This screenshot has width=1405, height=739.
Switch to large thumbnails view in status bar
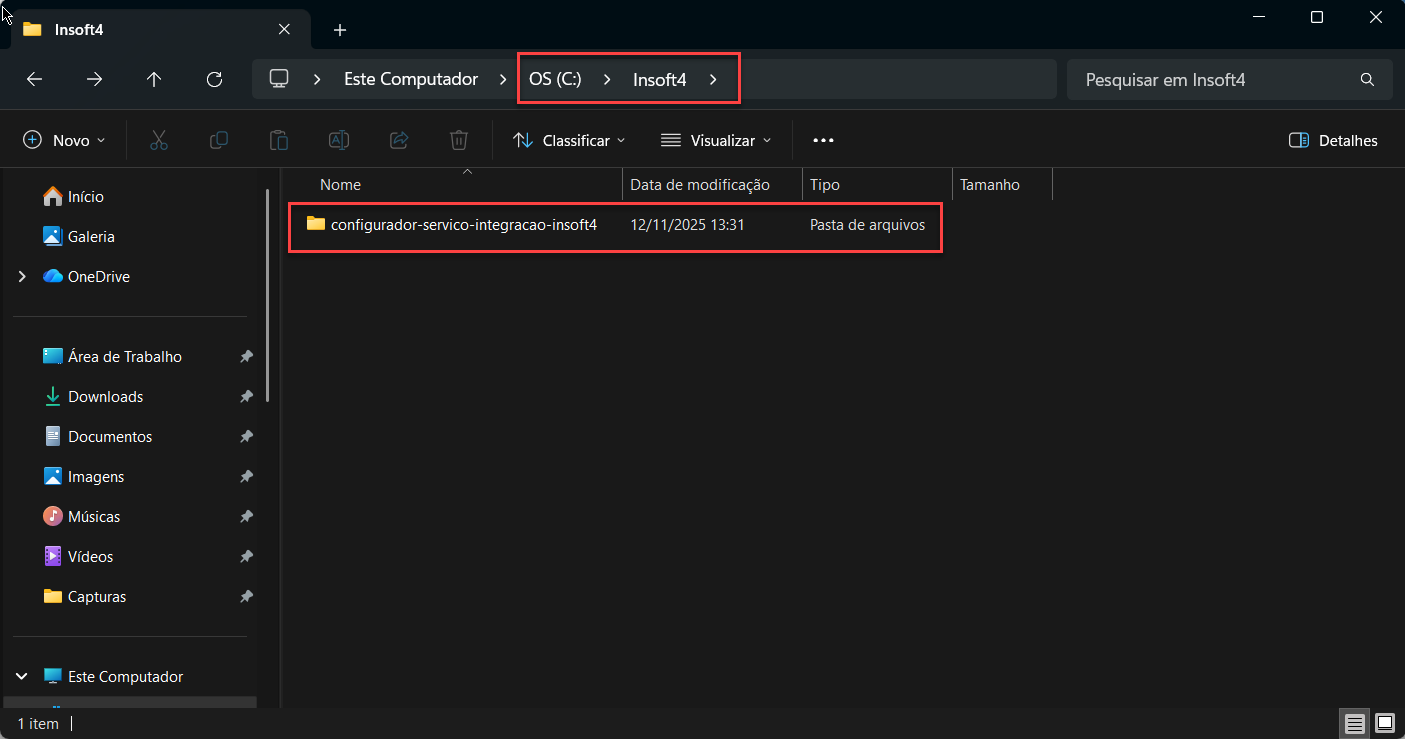[1384, 723]
